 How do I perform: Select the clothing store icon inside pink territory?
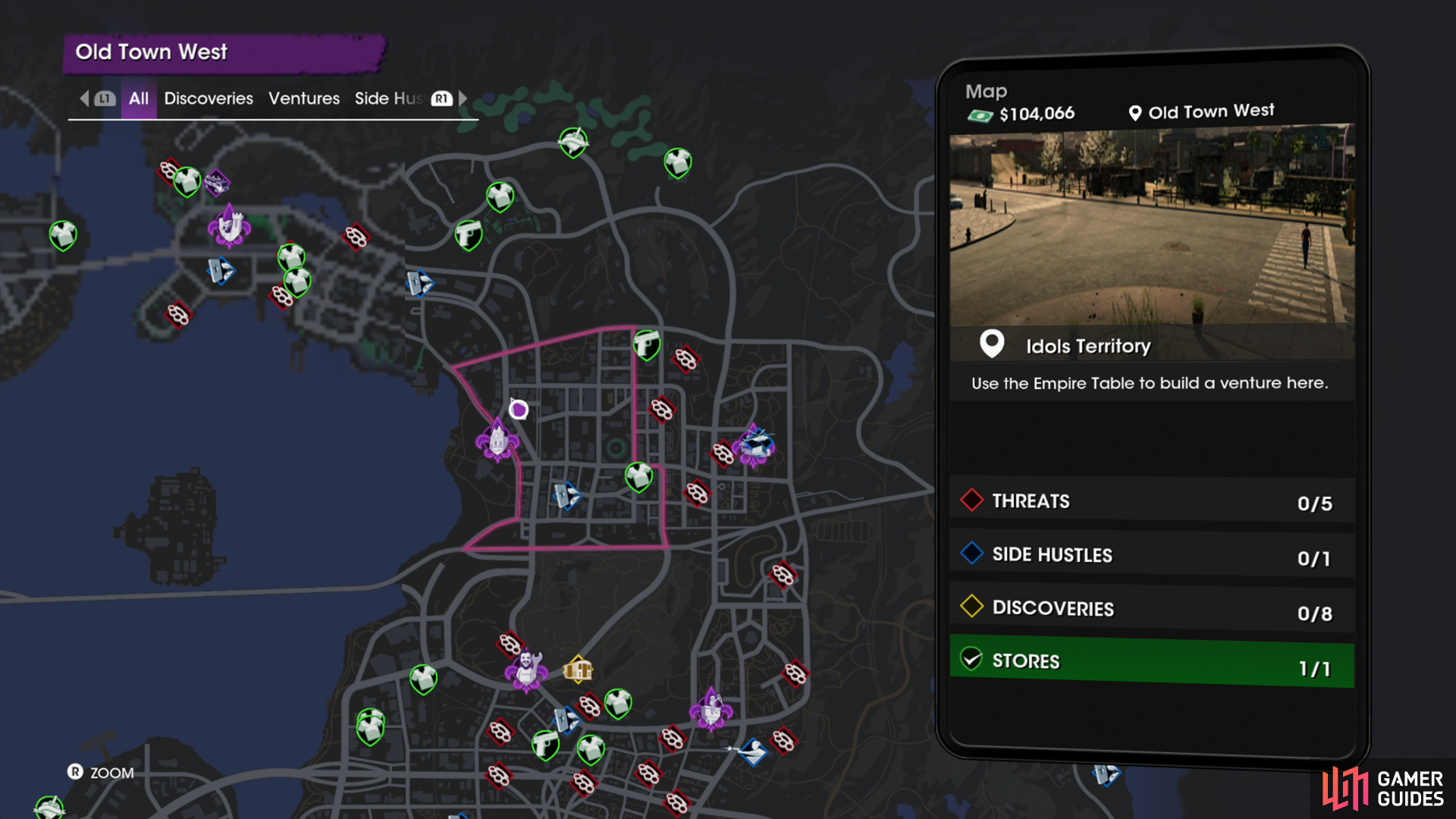(639, 477)
